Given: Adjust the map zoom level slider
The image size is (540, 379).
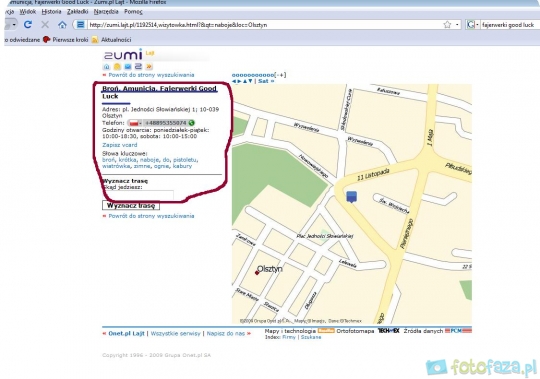Looking at the screenshot, I should (x=253, y=75).
